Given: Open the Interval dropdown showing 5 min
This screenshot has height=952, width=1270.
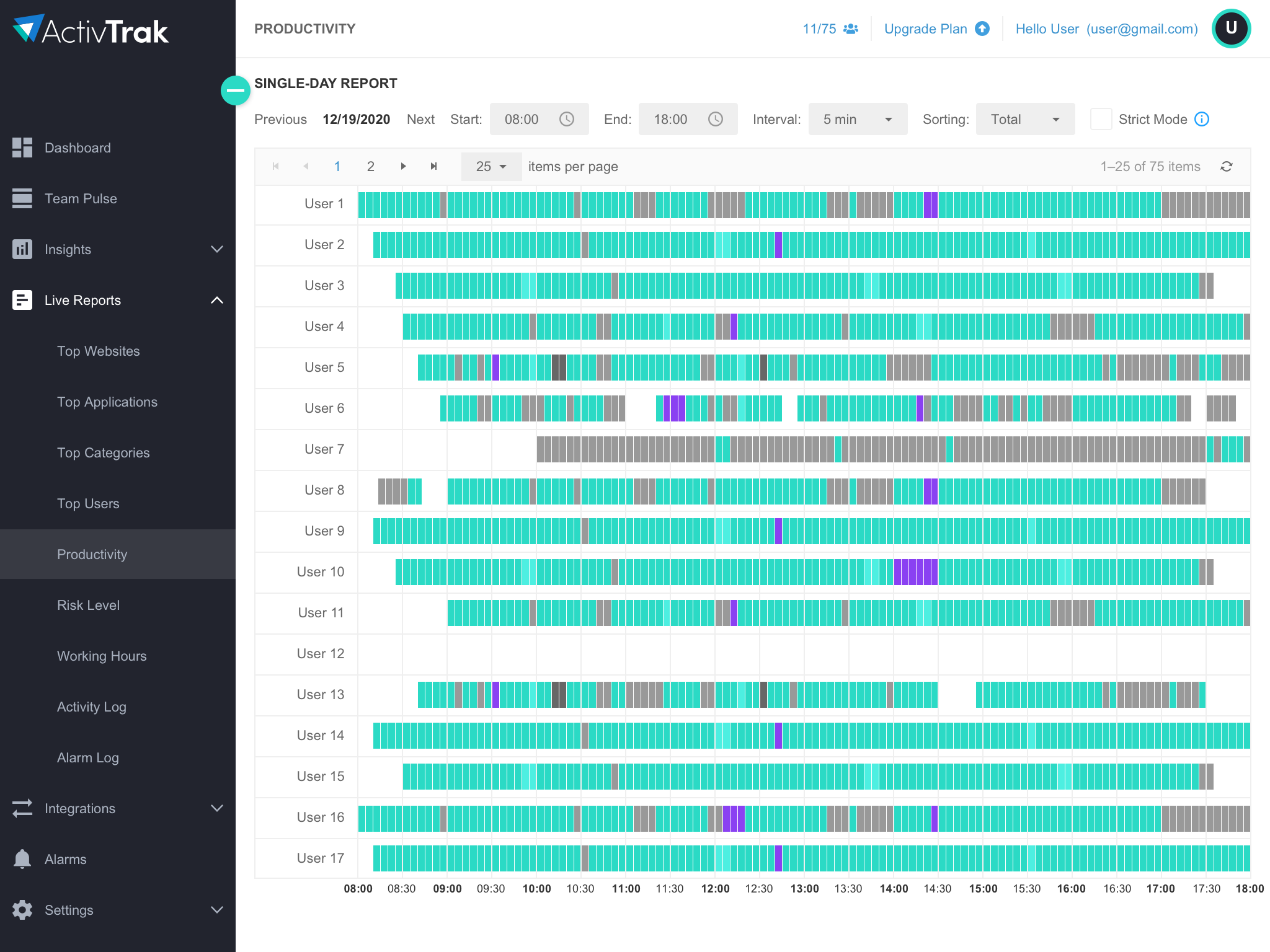Looking at the screenshot, I should (857, 119).
